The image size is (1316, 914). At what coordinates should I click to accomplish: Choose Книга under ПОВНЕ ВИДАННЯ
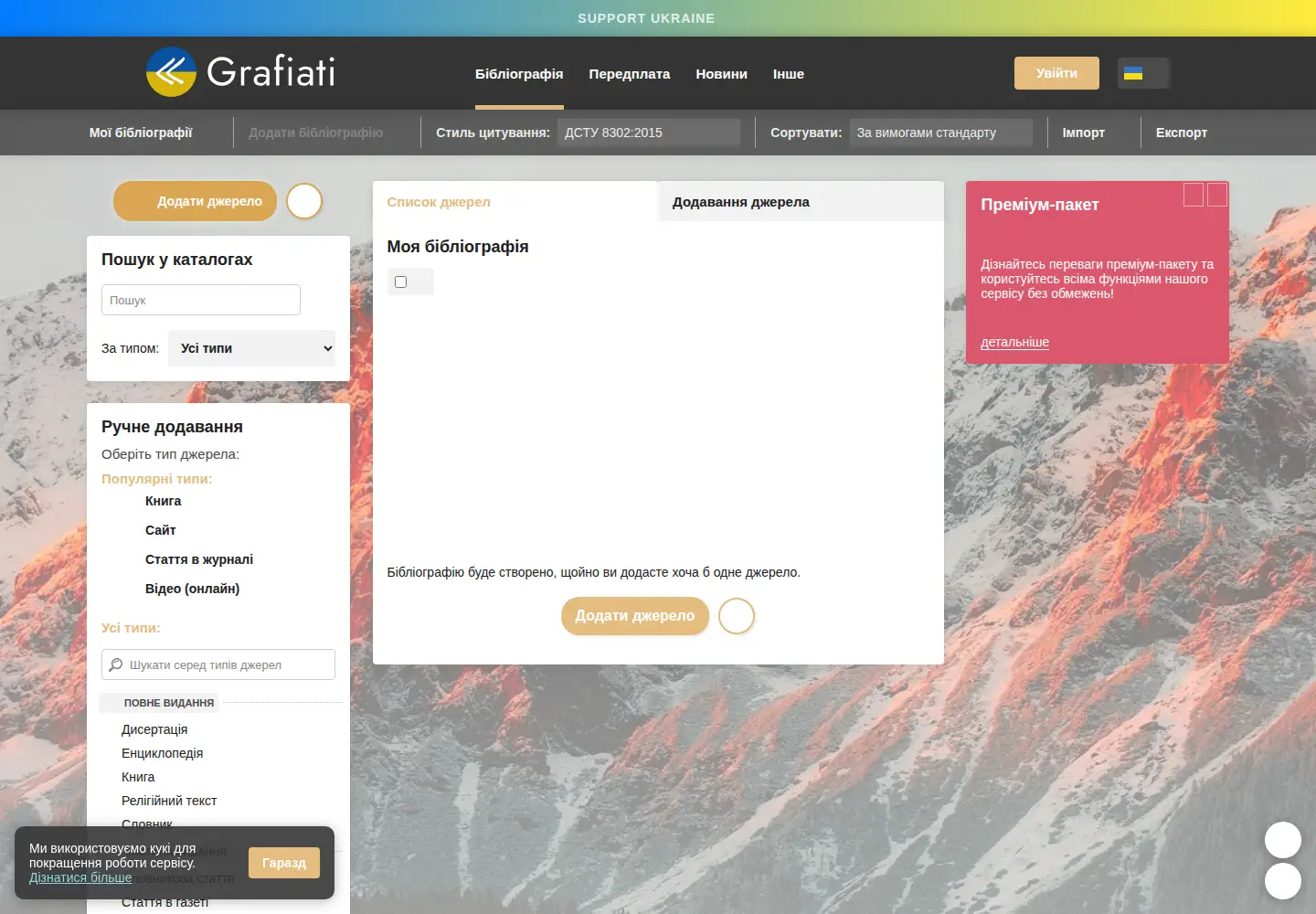click(138, 777)
